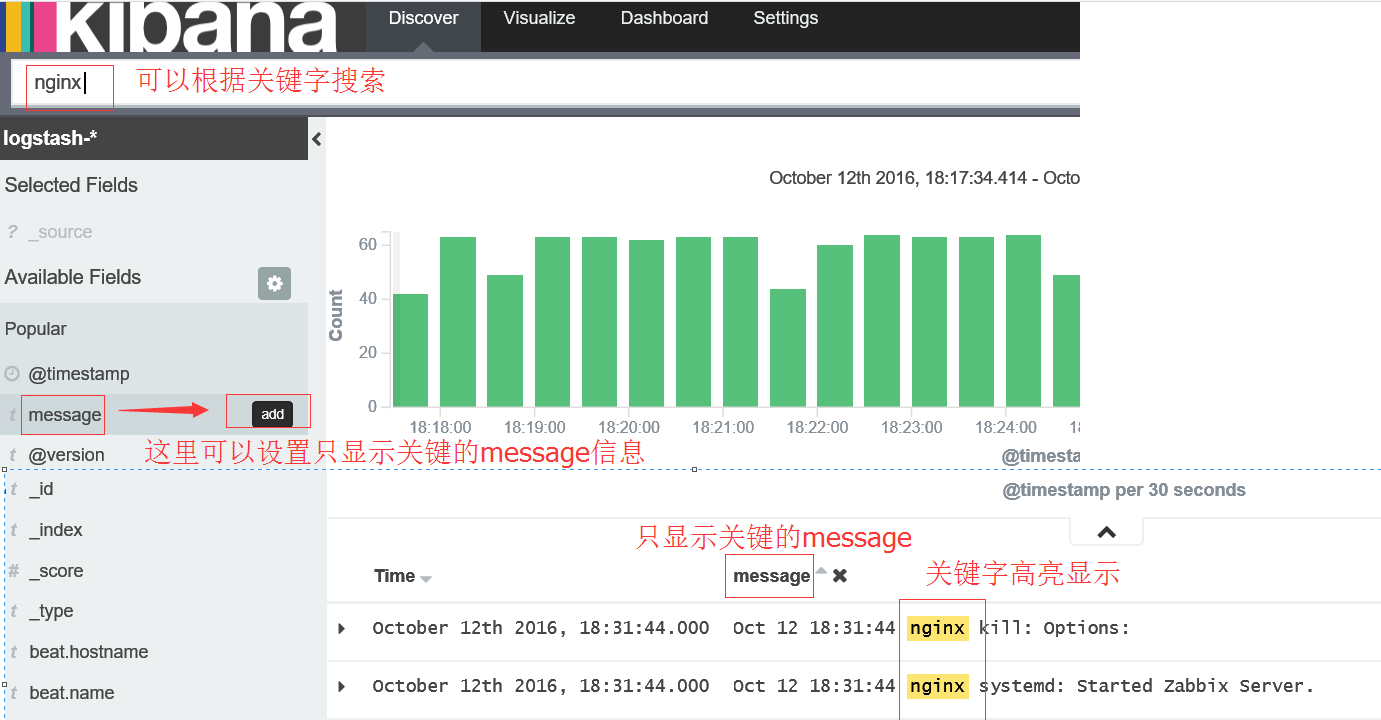Click the message column header
The width and height of the screenshot is (1381, 720).
(771, 576)
